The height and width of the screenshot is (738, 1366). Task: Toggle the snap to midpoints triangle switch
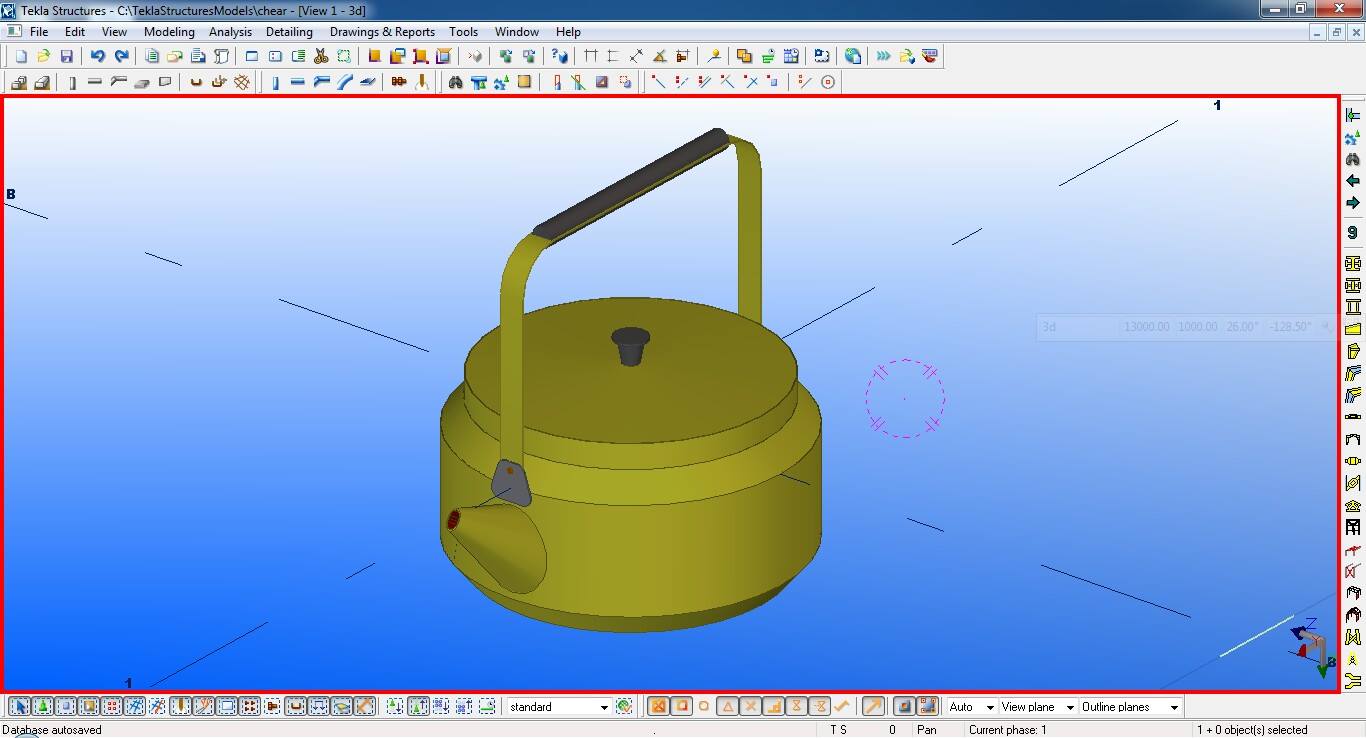point(727,707)
